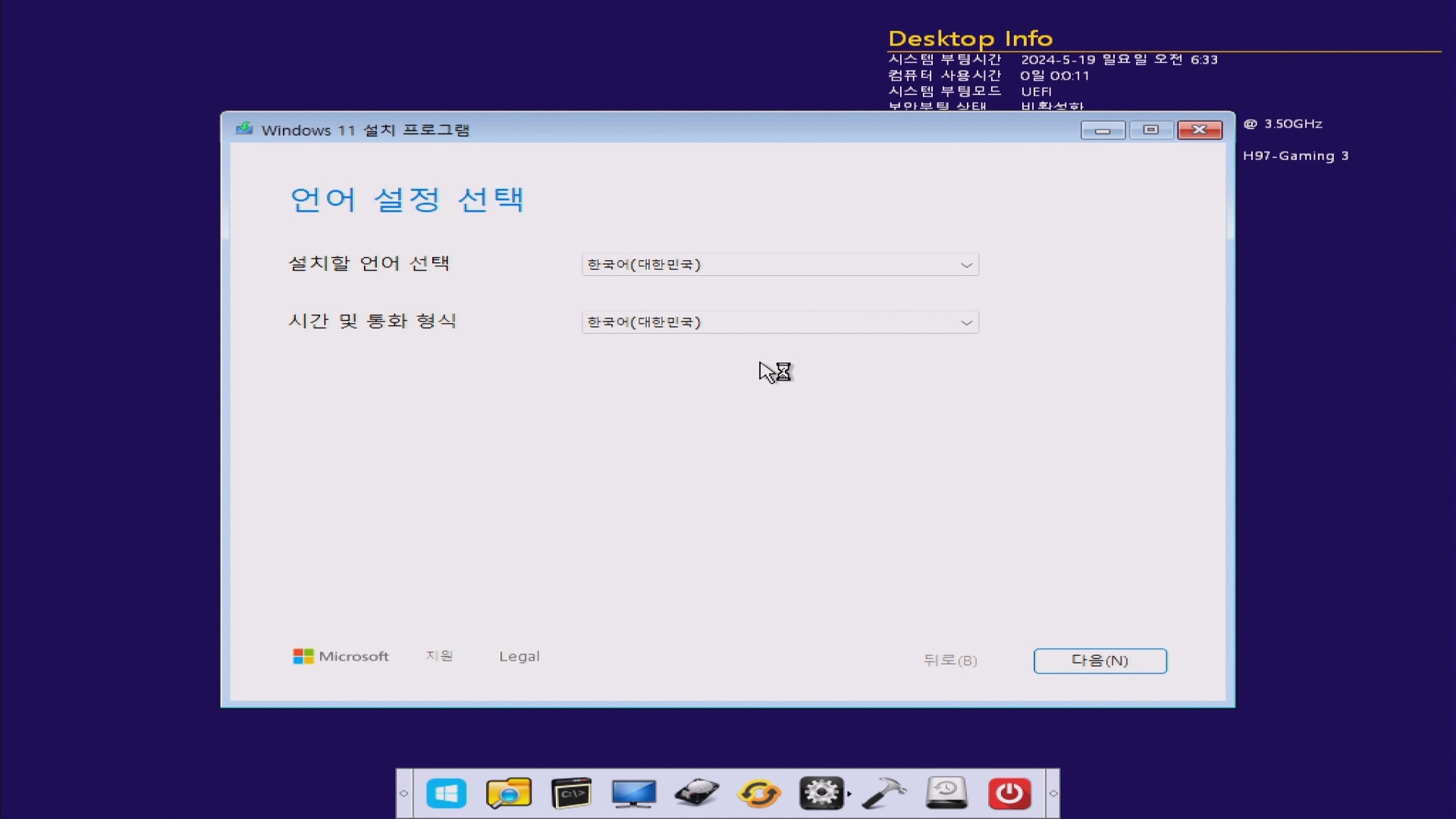Open the 지원 support link
This screenshot has width=1456, height=819.
439,656
